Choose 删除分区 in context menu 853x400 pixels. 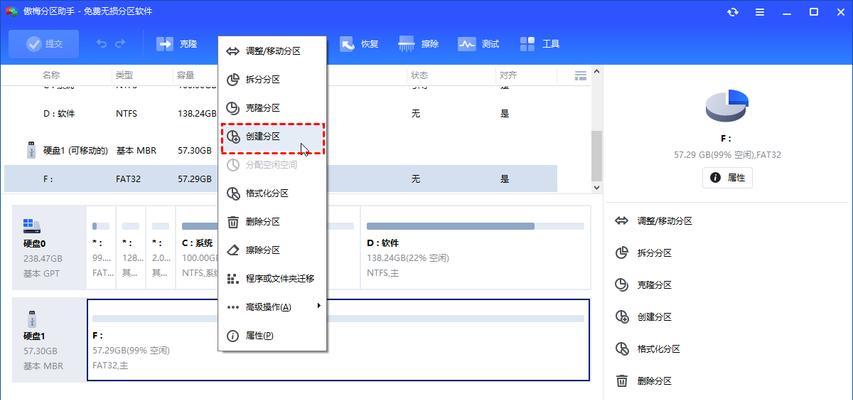point(272,221)
